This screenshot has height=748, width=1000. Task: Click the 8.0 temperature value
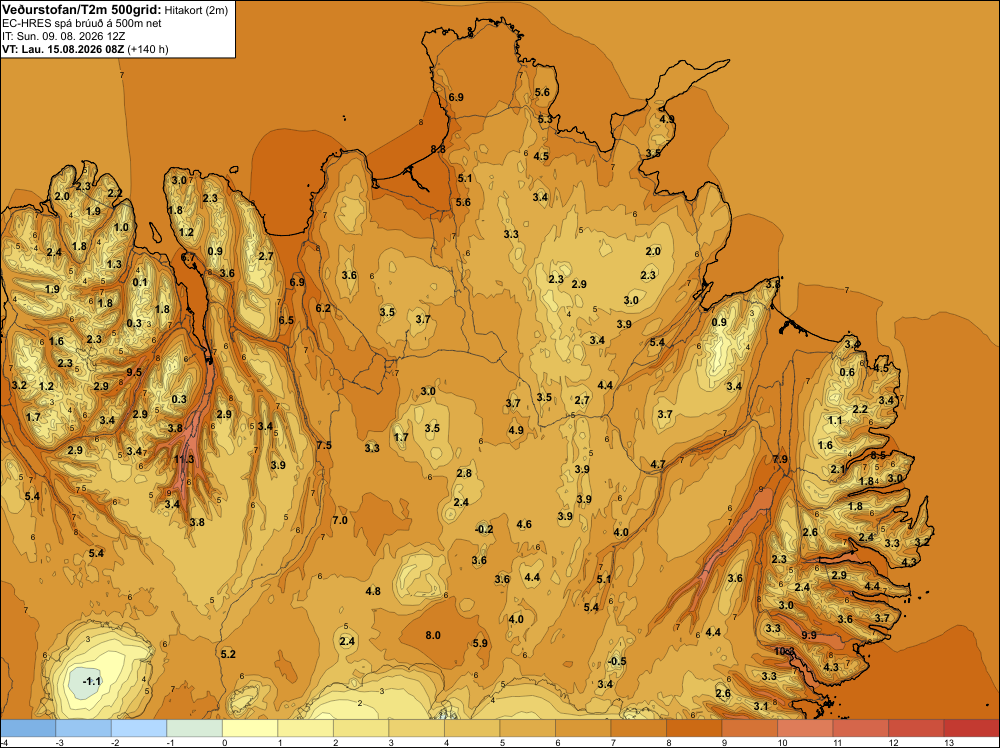433,635
